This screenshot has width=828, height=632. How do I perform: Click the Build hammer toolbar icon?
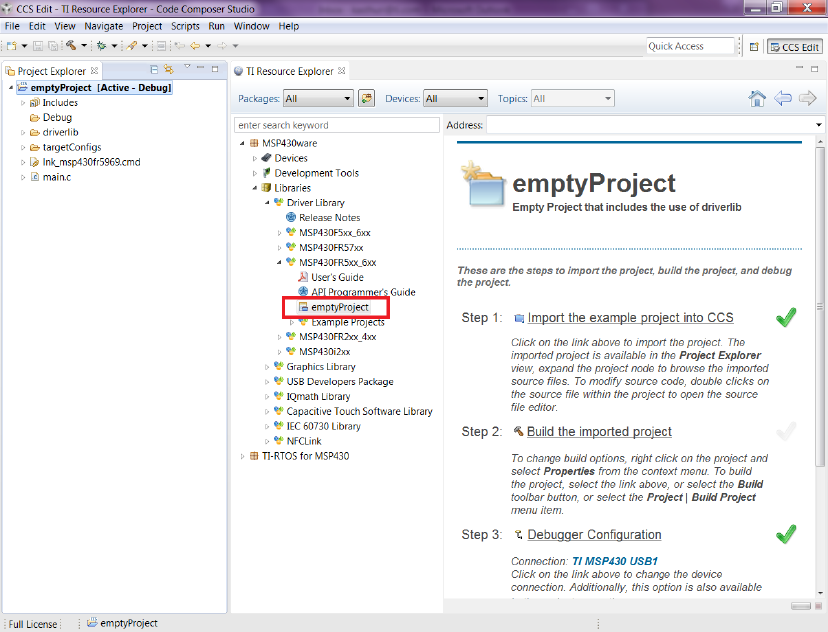pyautogui.click(x=71, y=46)
